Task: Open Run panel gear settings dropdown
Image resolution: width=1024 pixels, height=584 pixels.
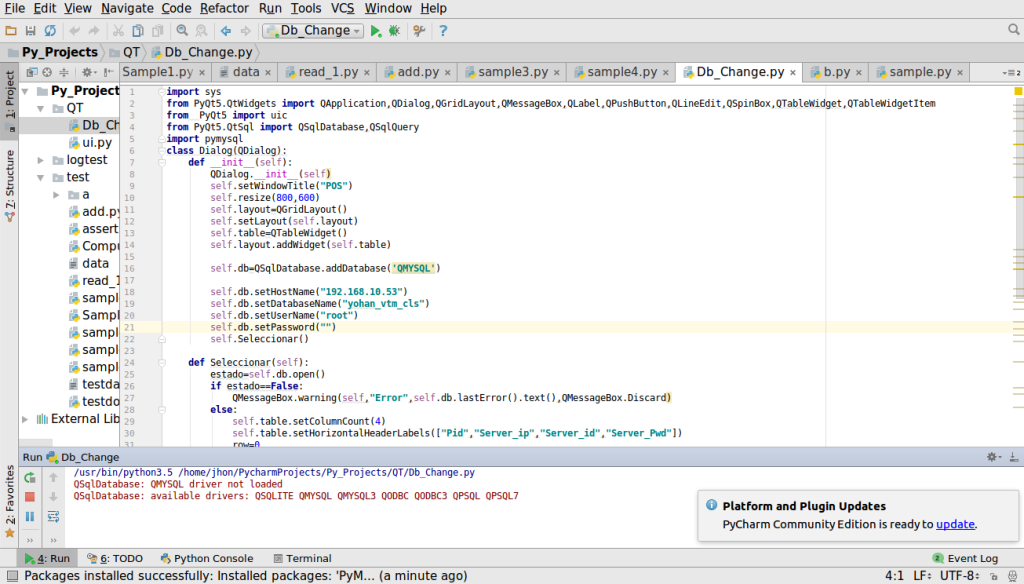Action: (993, 457)
